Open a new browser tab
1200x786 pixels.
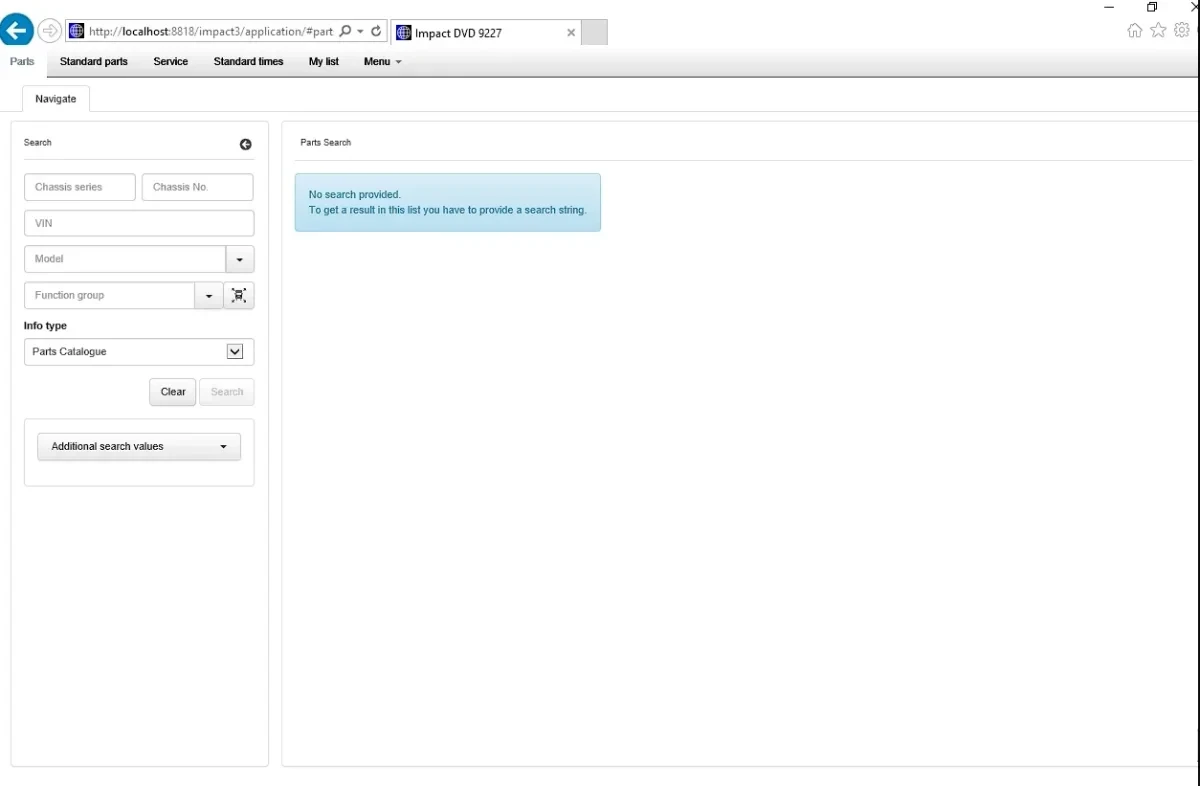594,32
